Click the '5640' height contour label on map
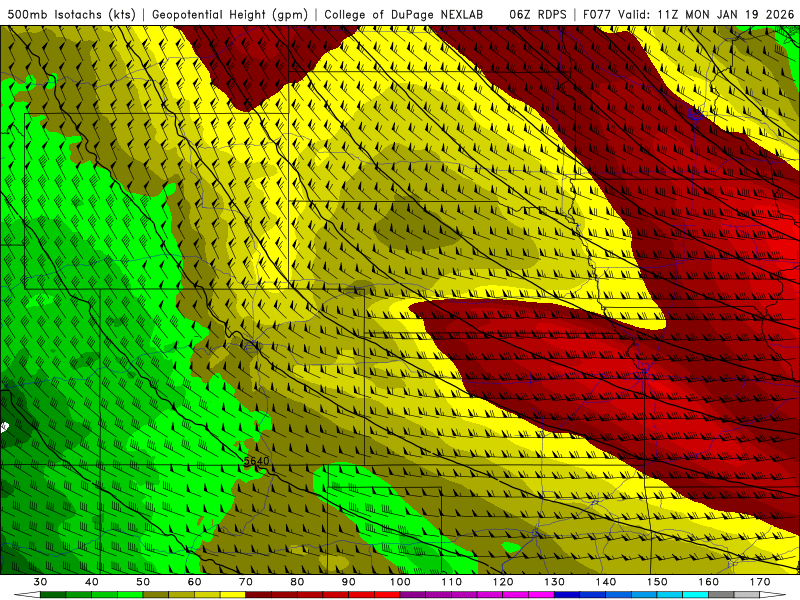This screenshot has height=600, width=800. (256, 461)
